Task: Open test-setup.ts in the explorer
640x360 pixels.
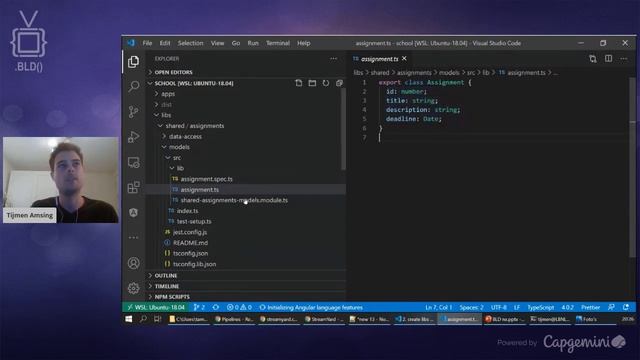Action: 246,221
